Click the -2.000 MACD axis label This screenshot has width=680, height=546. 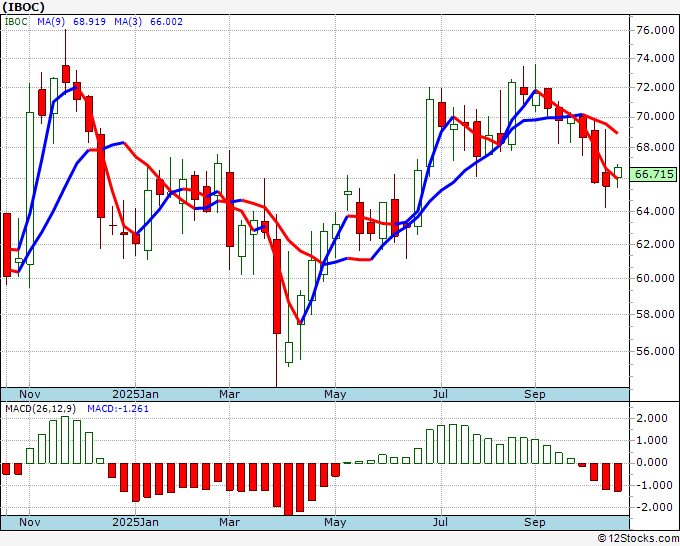click(654, 507)
